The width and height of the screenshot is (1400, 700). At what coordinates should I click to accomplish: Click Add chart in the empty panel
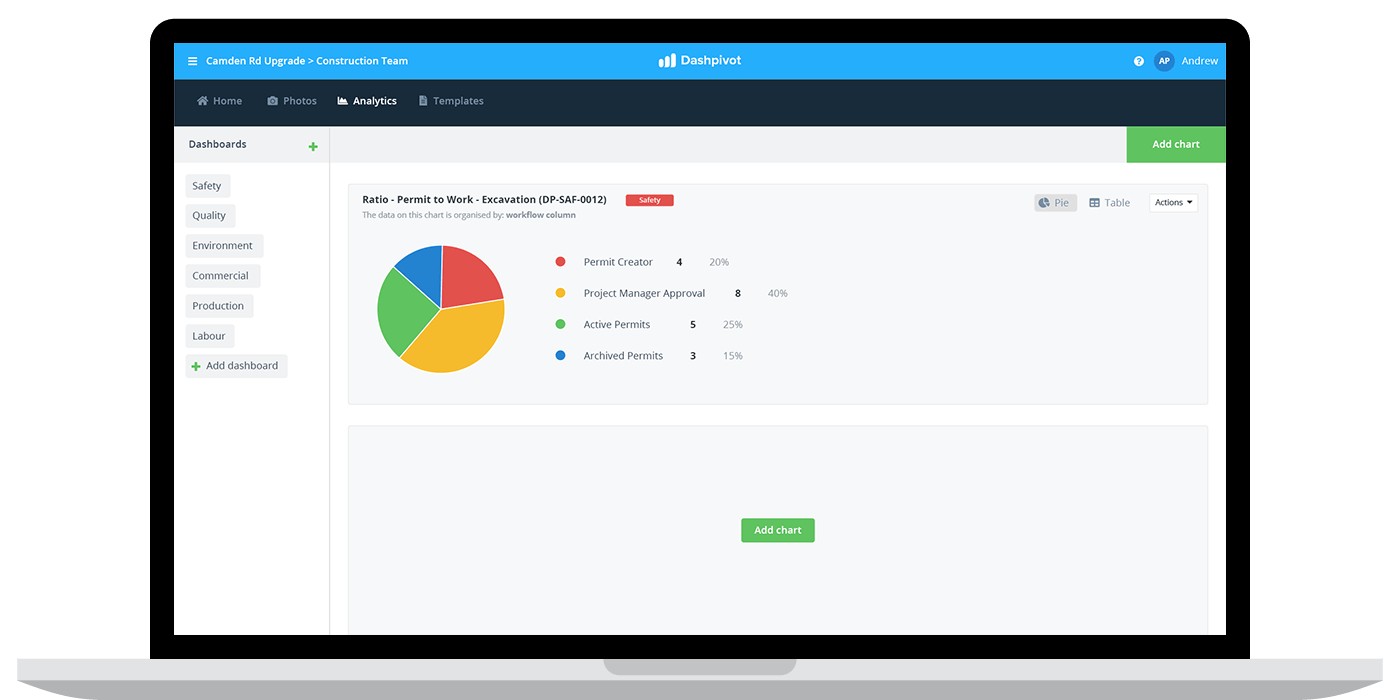click(778, 530)
